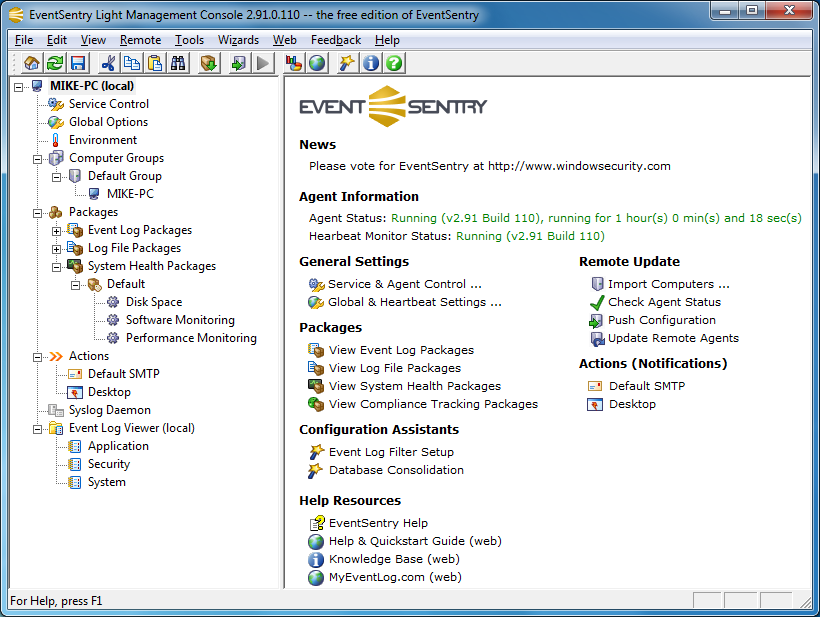Click Knowledge Base (web) link
This screenshot has height=617, width=820.
pyautogui.click(x=394, y=559)
